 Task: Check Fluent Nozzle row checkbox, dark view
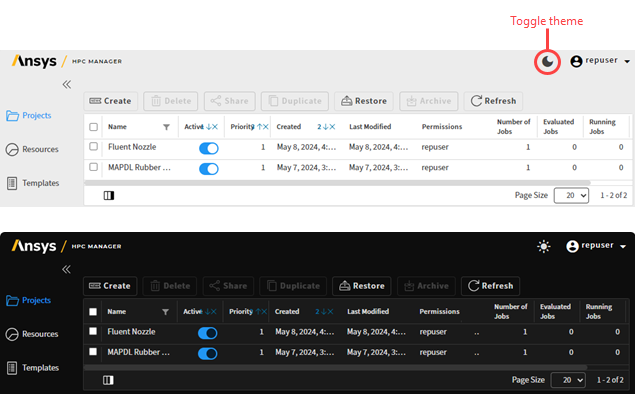[x=93, y=331]
